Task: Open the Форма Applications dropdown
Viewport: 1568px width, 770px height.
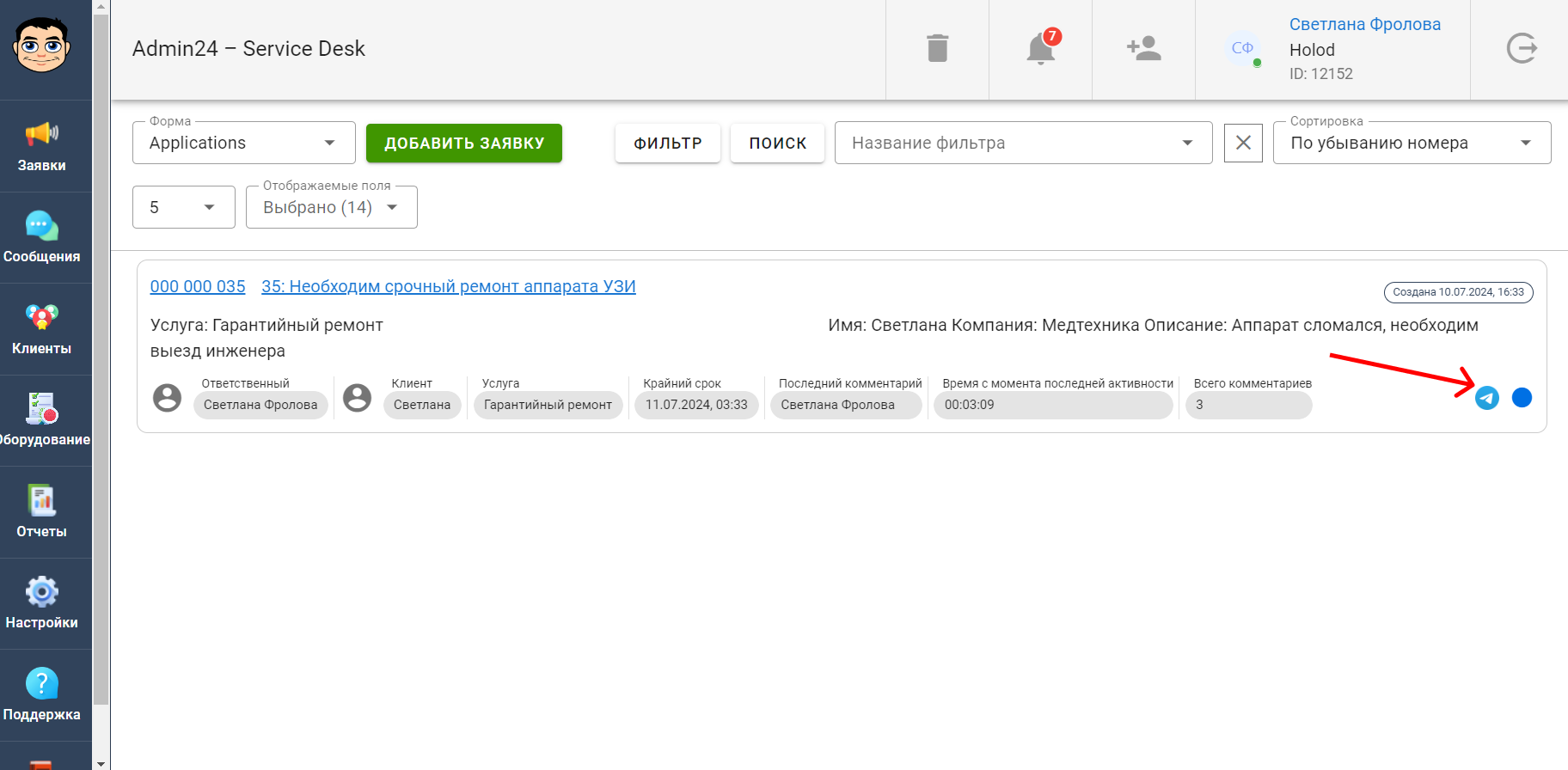Action: [x=244, y=143]
